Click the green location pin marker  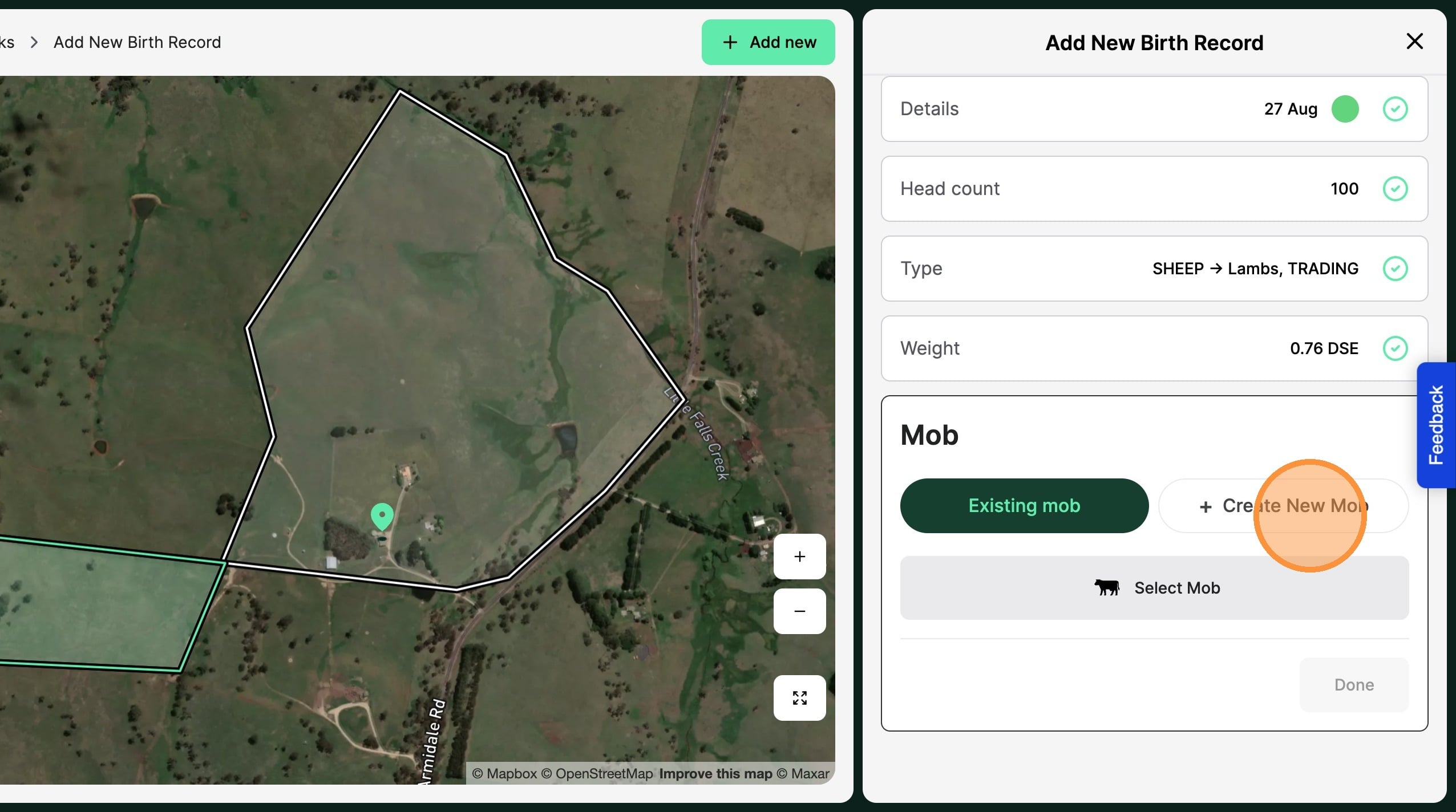tap(382, 515)
